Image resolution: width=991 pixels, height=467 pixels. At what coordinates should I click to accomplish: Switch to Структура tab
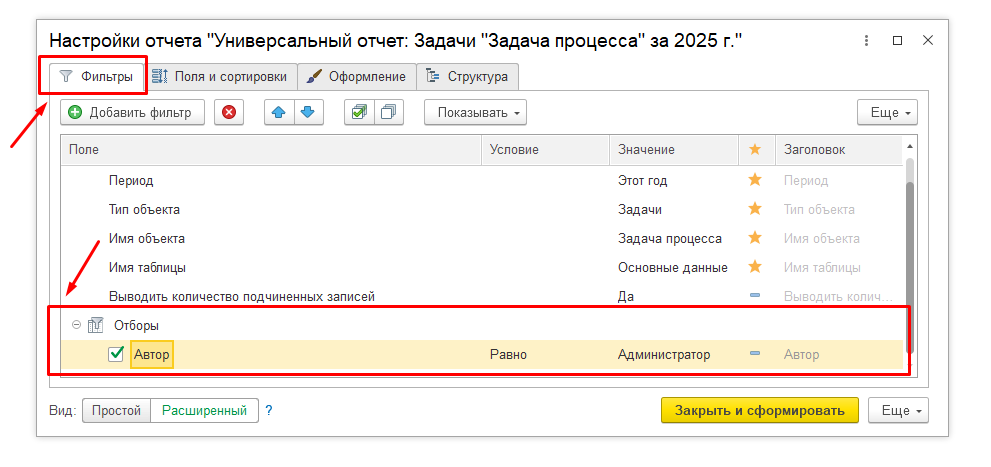click(x=468, y=77)
